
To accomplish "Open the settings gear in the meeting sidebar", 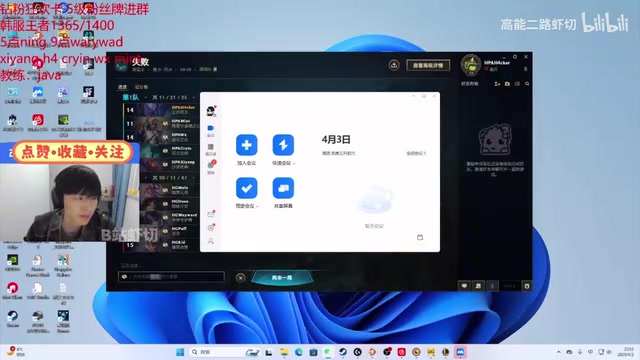I will coord(211,228).
